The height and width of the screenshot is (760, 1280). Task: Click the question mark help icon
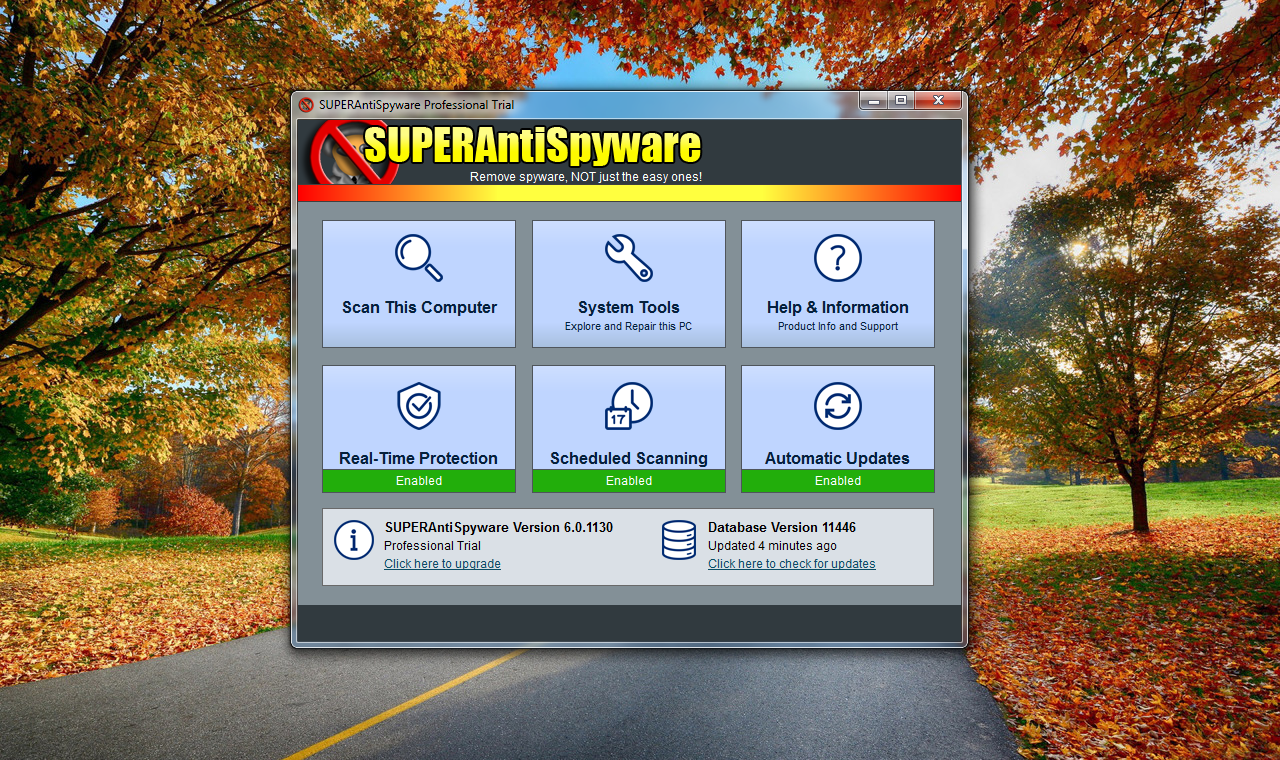[x=837, y=258]
